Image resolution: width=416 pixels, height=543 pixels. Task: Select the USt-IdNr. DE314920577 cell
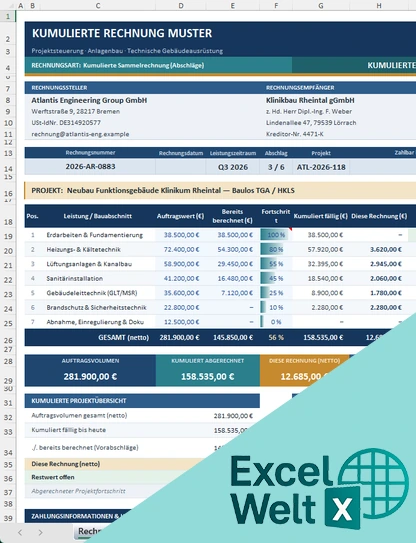66,123
